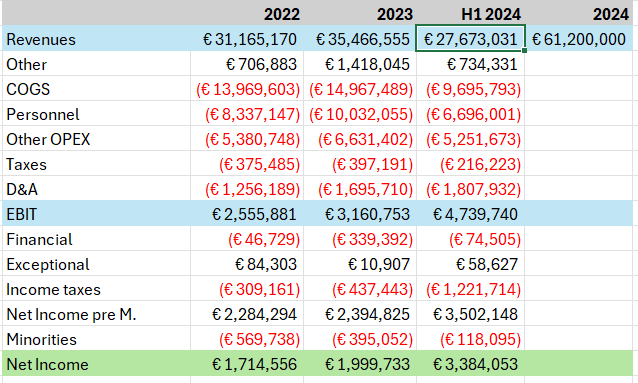Click the Income taxes row label
The image size is (638, 383).
(x=53, y=290)
